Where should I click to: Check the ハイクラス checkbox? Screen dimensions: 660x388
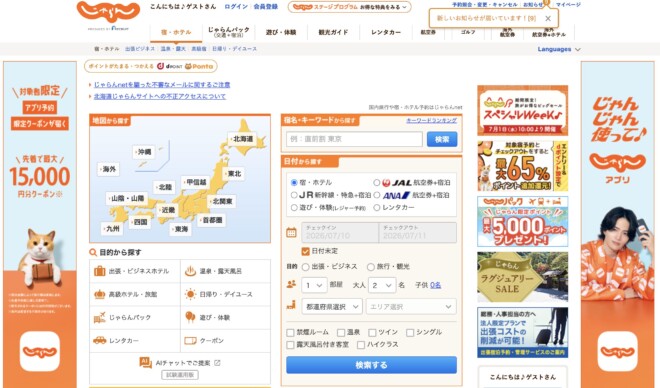(361, 345)
